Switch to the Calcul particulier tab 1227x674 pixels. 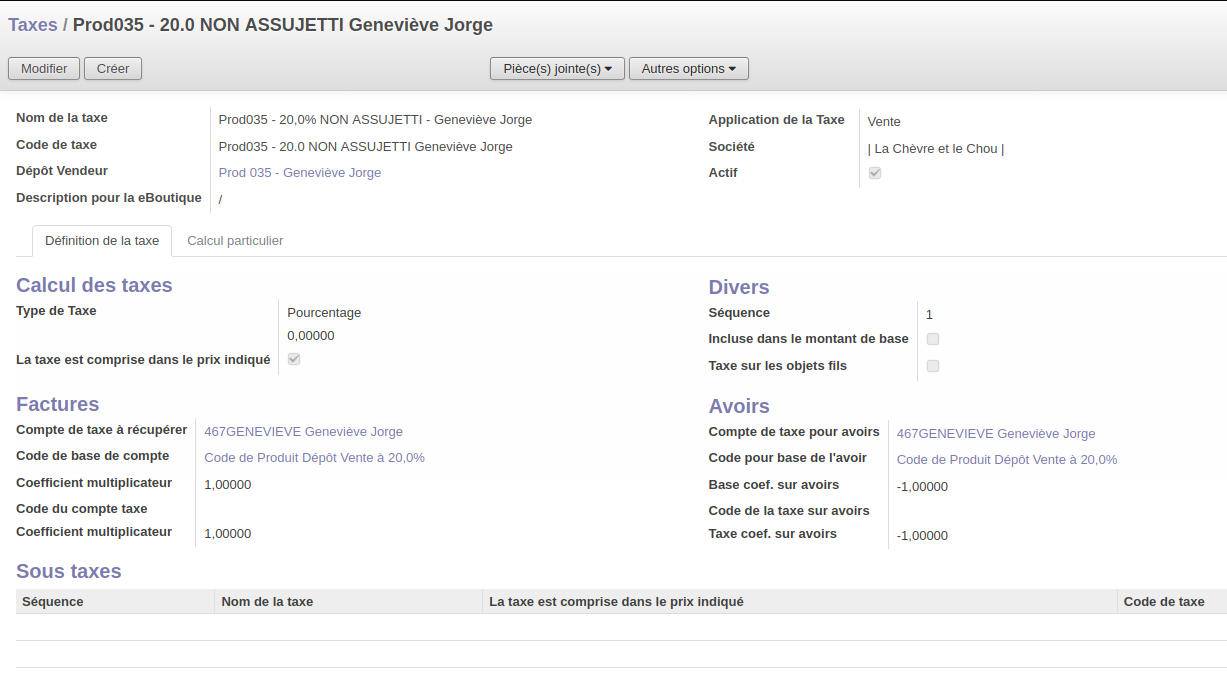(x=235, y=241)
